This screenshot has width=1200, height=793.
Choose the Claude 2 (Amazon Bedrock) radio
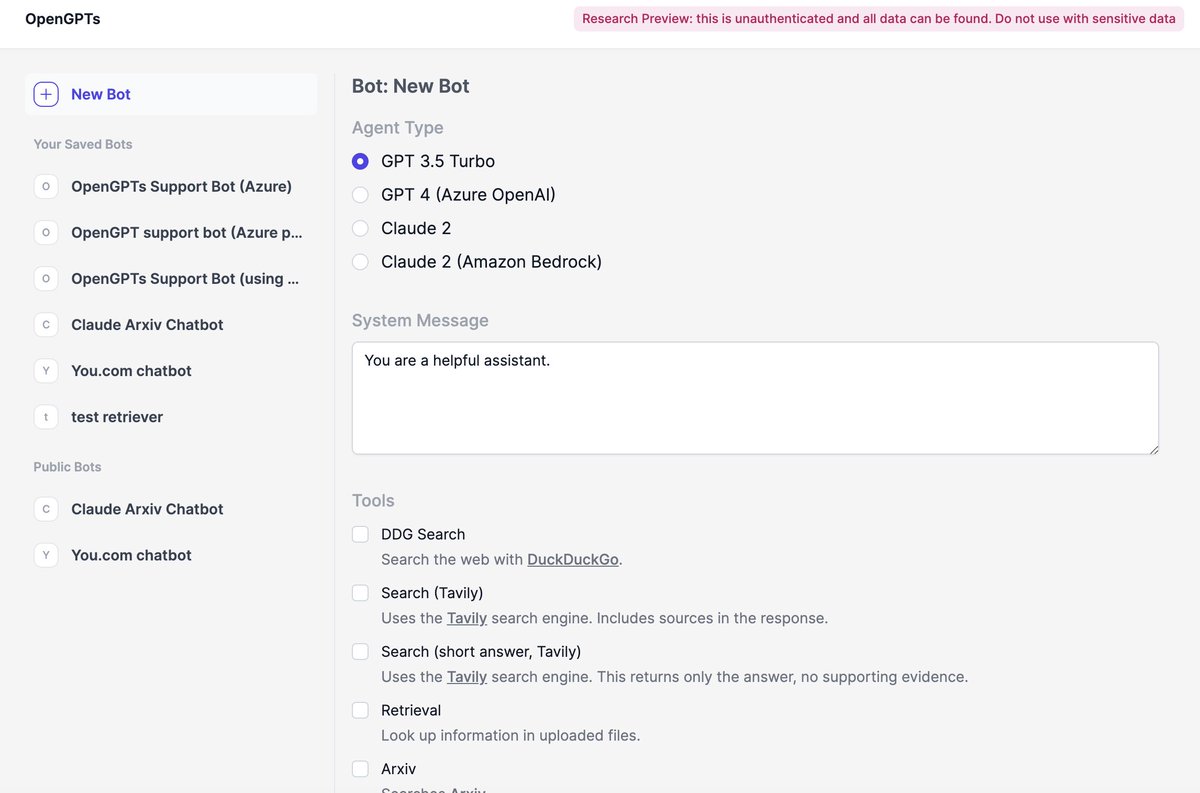click(360, 262)
